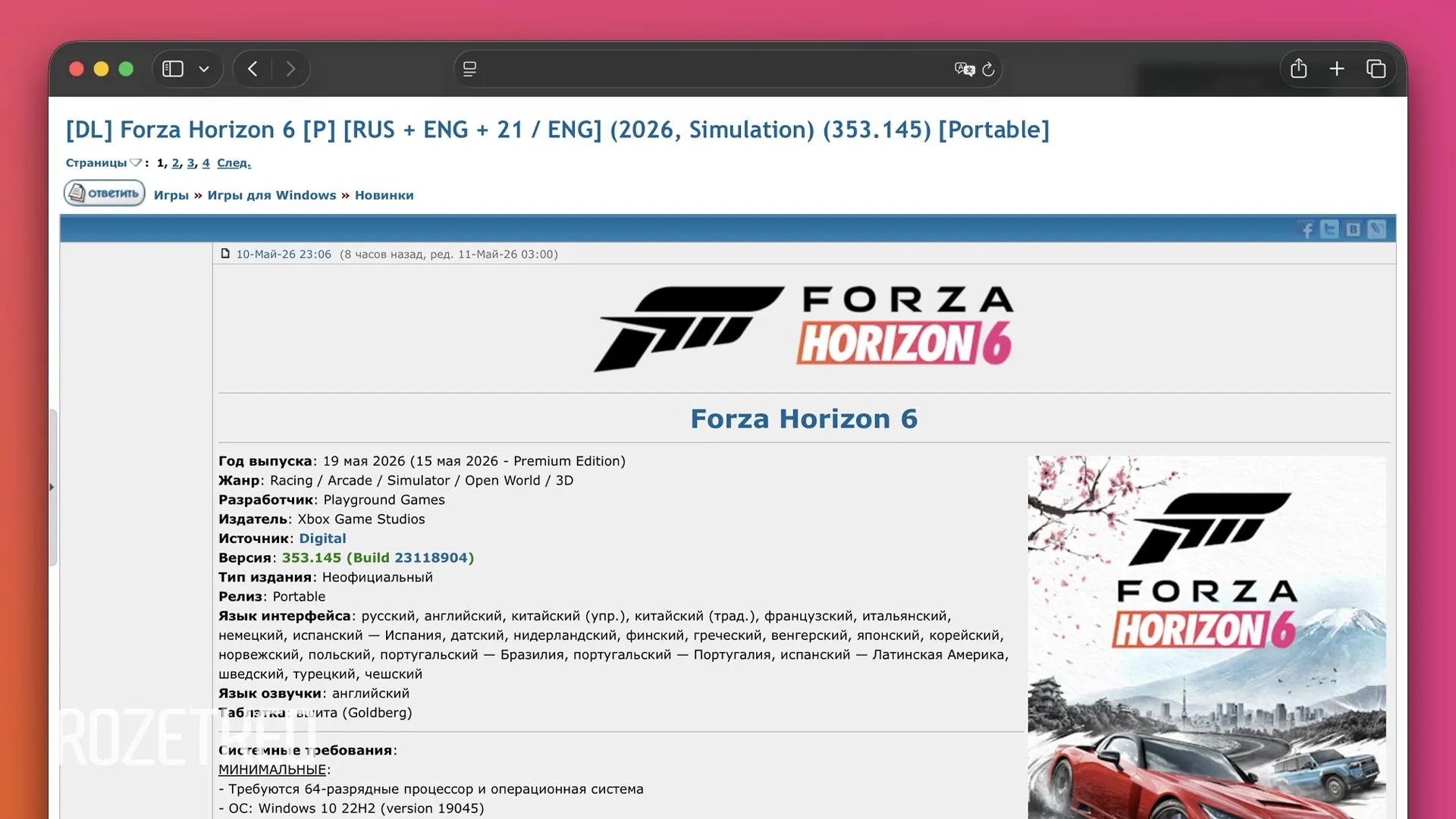Go back with the back arrow

click(253, 69)
